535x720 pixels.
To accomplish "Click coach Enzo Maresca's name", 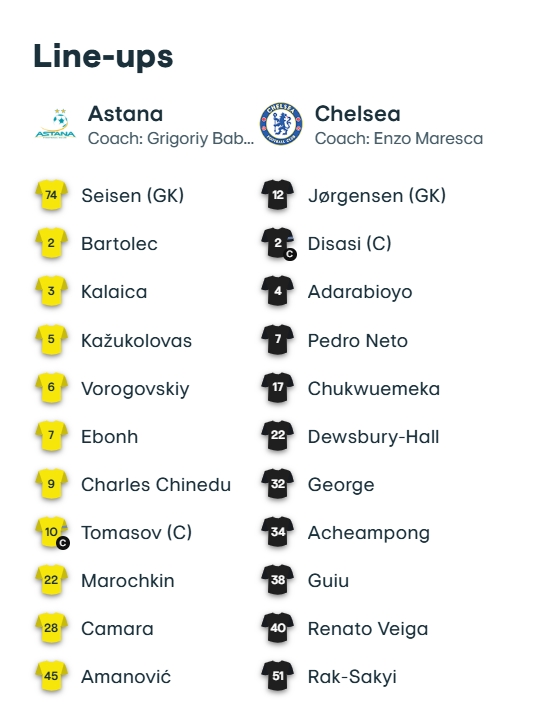I will [428, 138].
